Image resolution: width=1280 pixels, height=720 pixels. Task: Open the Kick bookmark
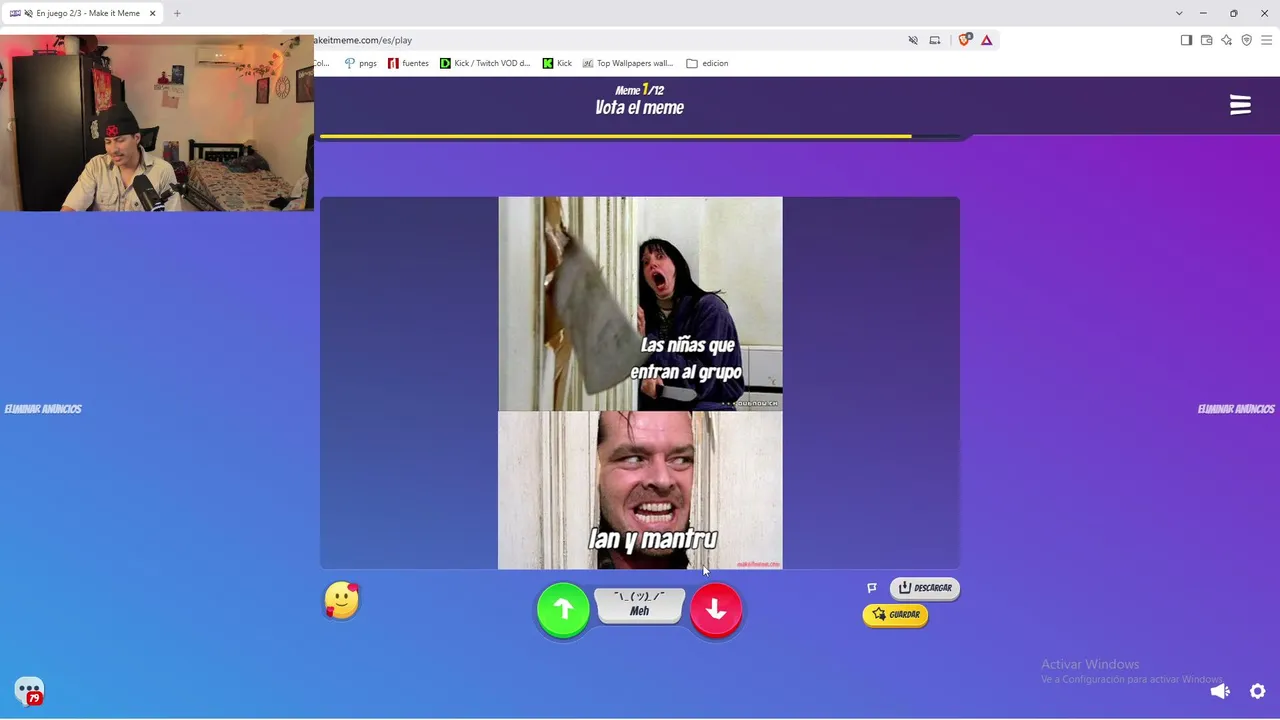click(557, 63)
